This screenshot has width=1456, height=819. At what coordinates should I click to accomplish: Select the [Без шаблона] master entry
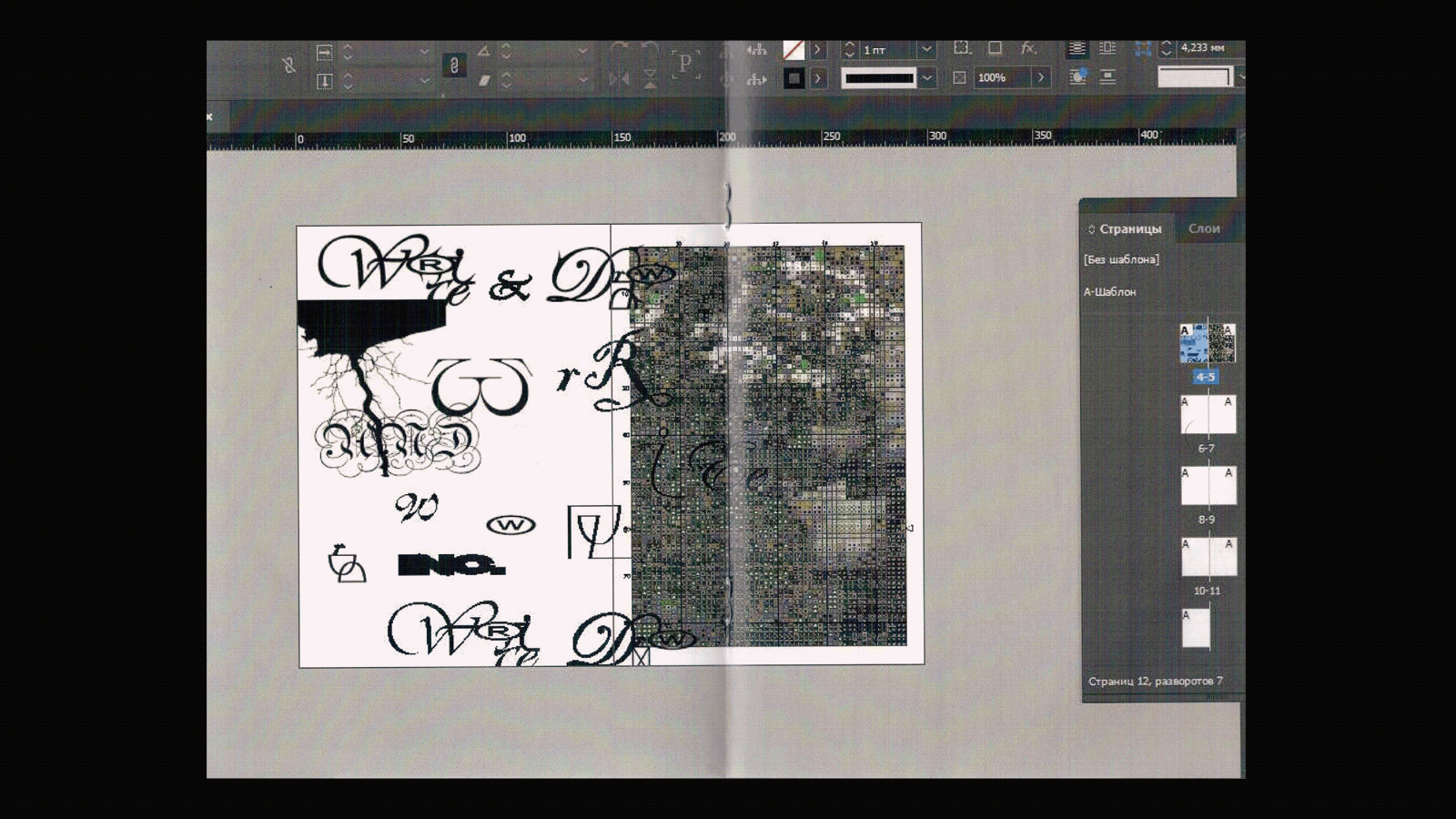[1121, 259]
